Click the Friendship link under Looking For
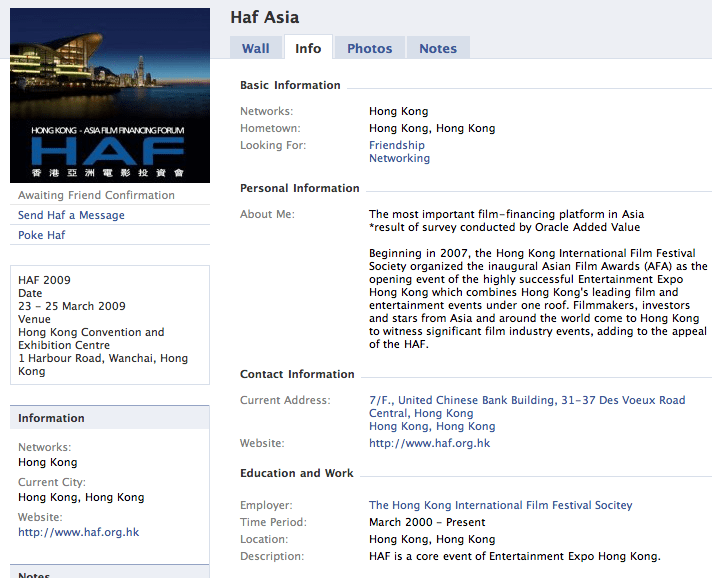The image size is (712, 578). pyautogui.click(x=396, y=145)
